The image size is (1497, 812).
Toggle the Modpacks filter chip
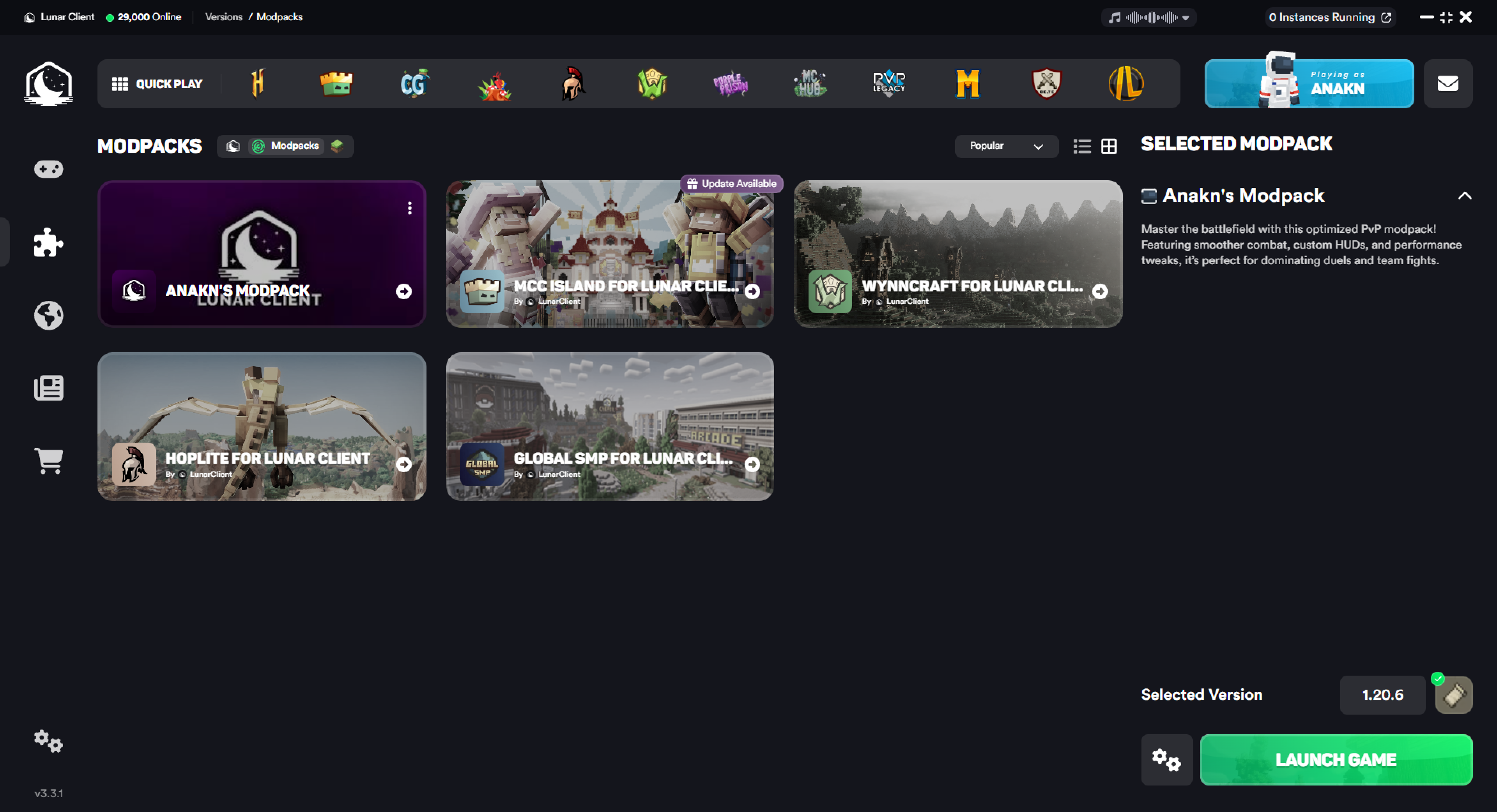(285, 146)
